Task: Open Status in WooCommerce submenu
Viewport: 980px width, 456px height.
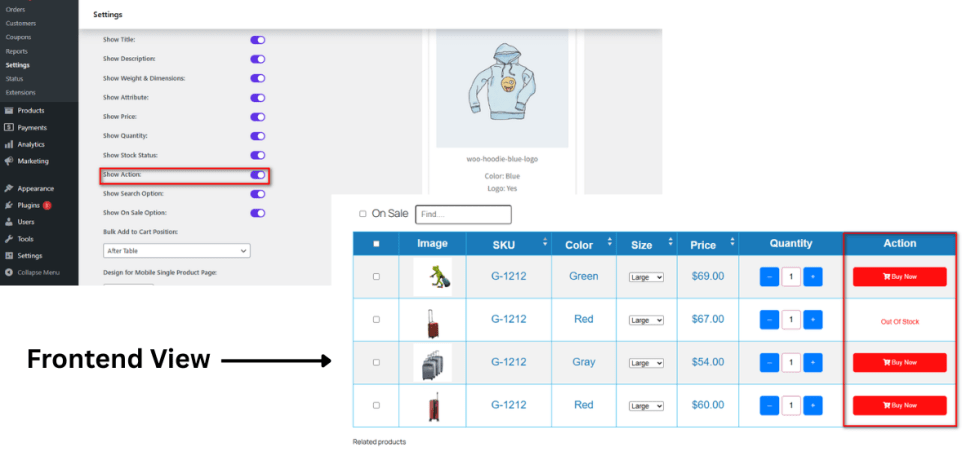Action: 14,79
